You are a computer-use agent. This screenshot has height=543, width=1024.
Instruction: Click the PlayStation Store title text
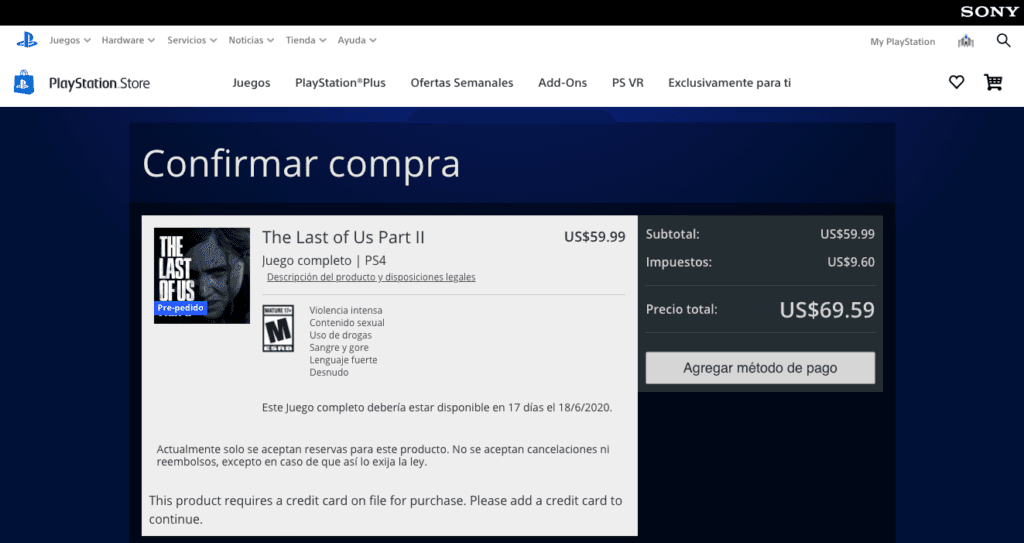click(99, 83)
